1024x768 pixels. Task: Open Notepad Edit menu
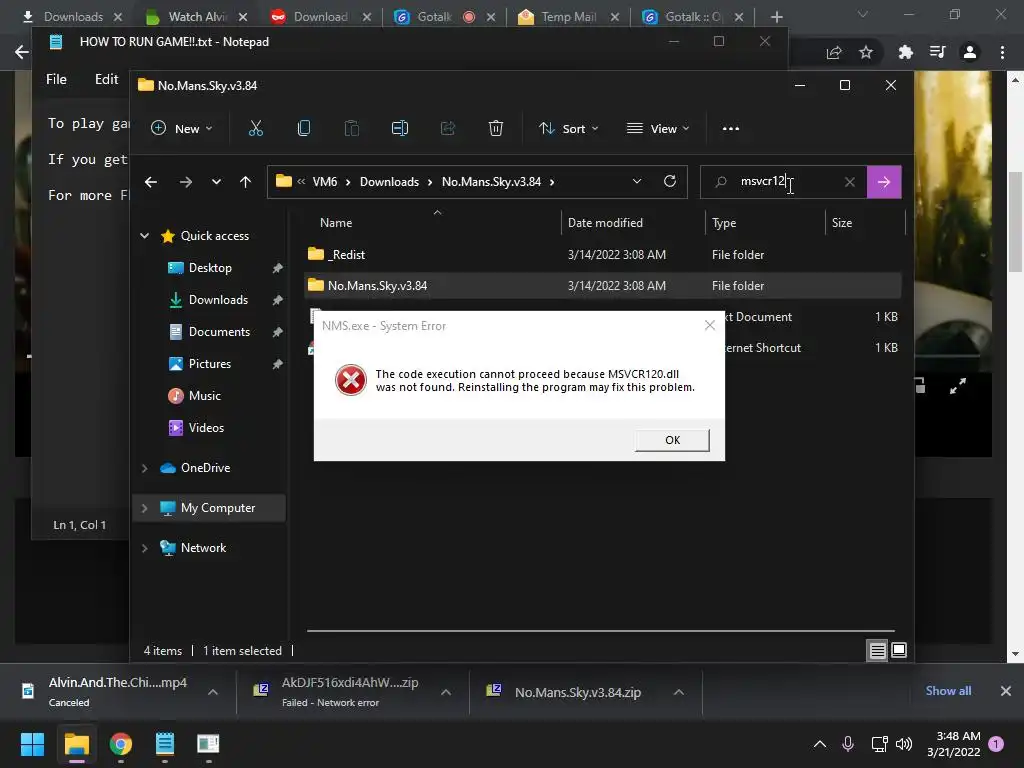point(106,80)
